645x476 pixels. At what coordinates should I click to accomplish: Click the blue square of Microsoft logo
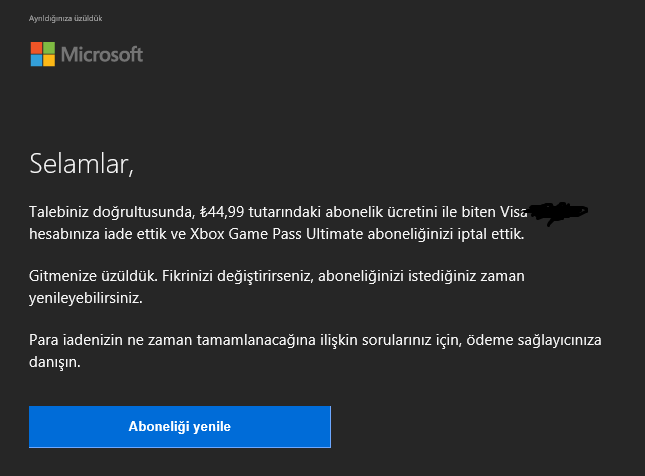click(36, 60)
